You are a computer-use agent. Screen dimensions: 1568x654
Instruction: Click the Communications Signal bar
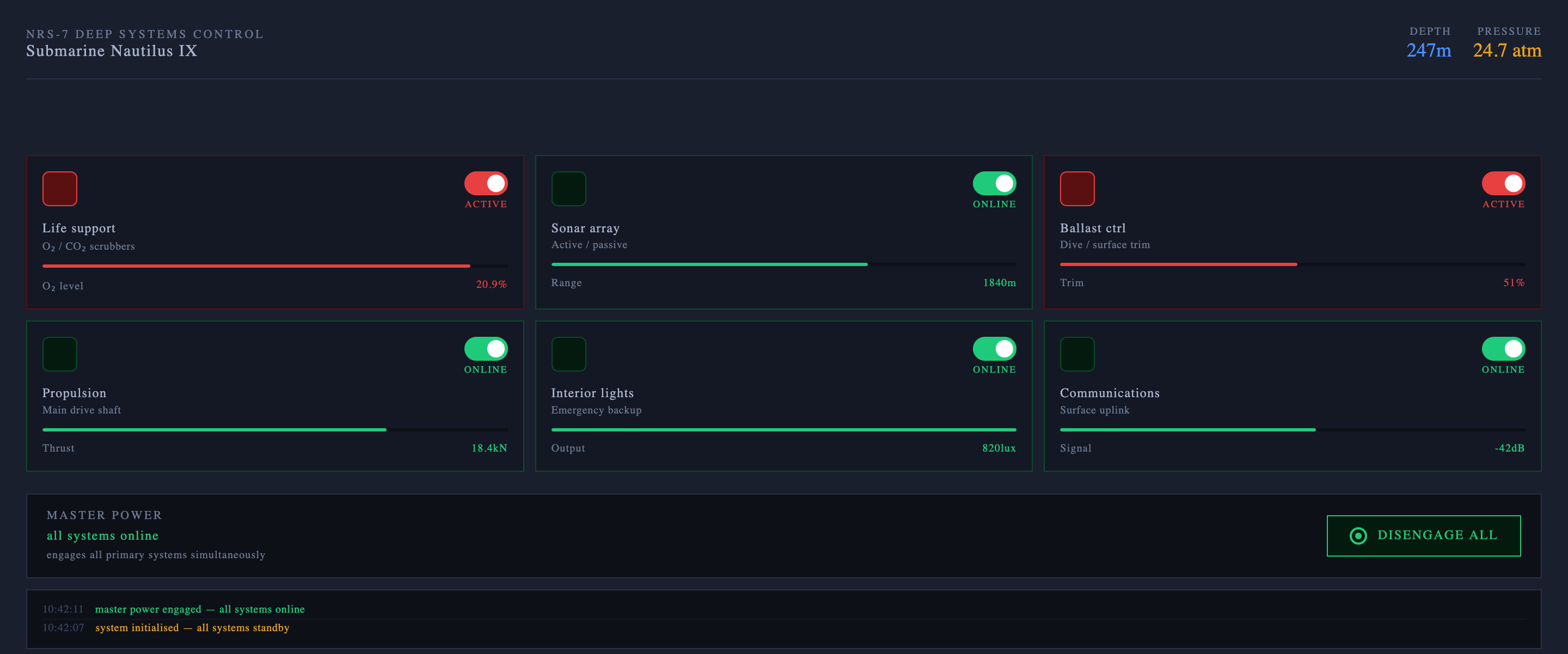coord(1293,429)
